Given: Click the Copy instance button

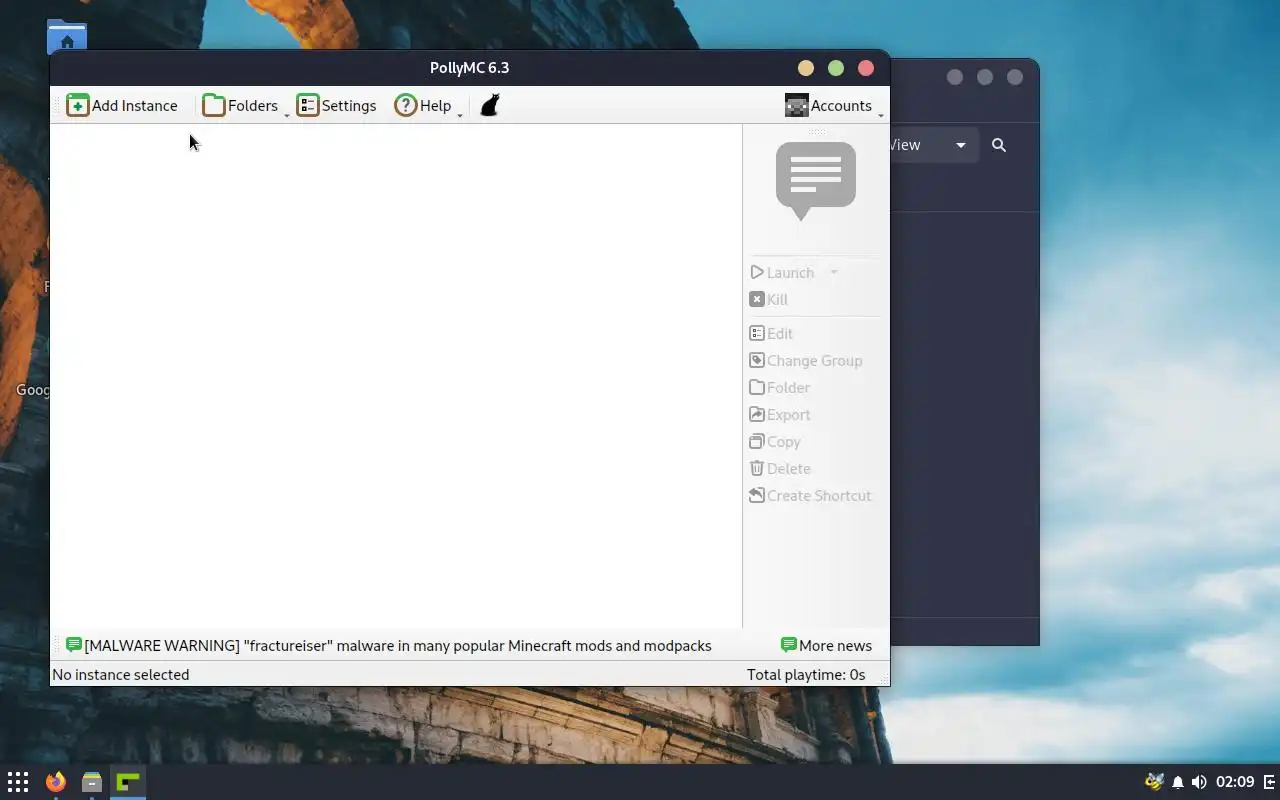Looking at the screenshot, I should coord(775,441).
